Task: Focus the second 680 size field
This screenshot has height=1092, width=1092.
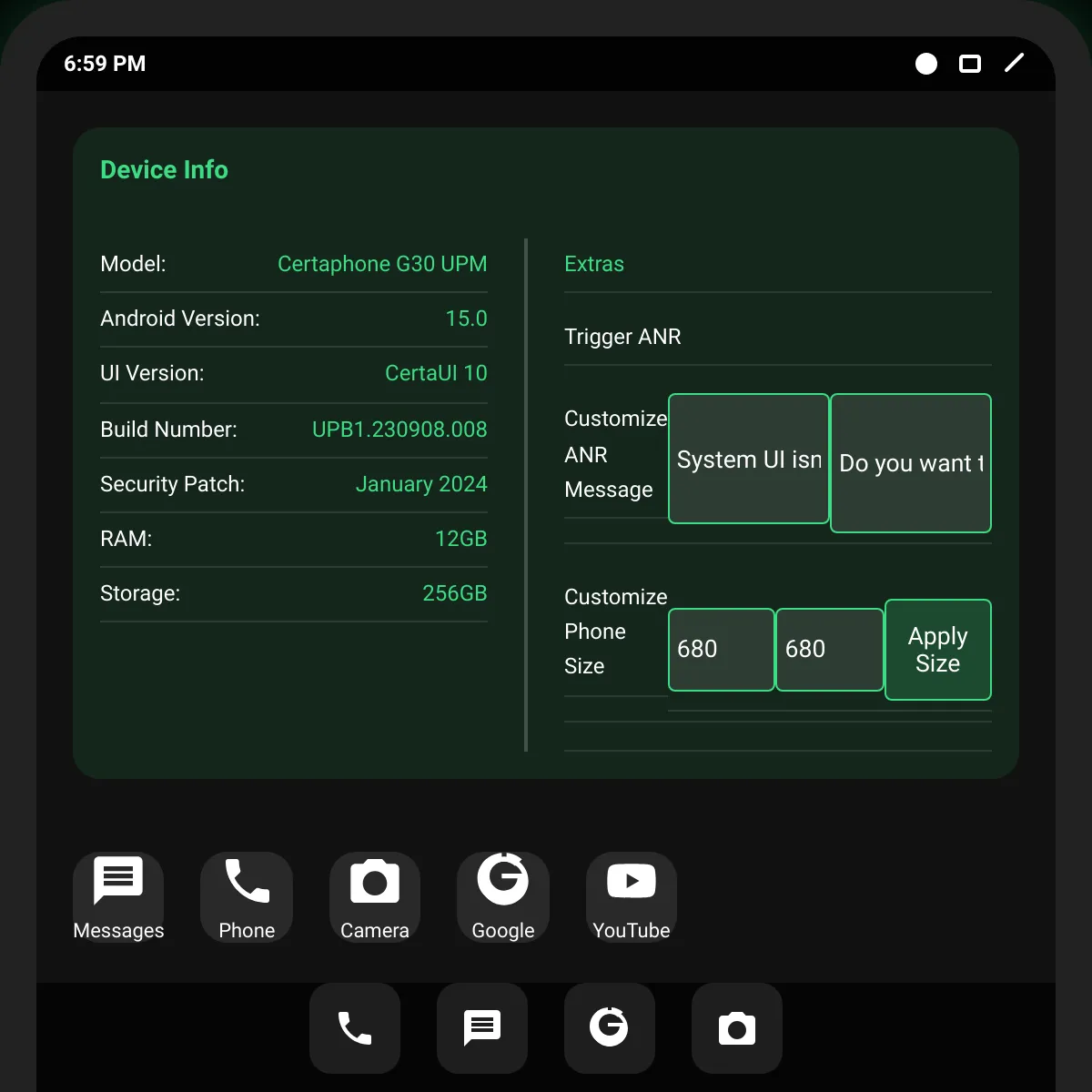Action: (830, 650)
